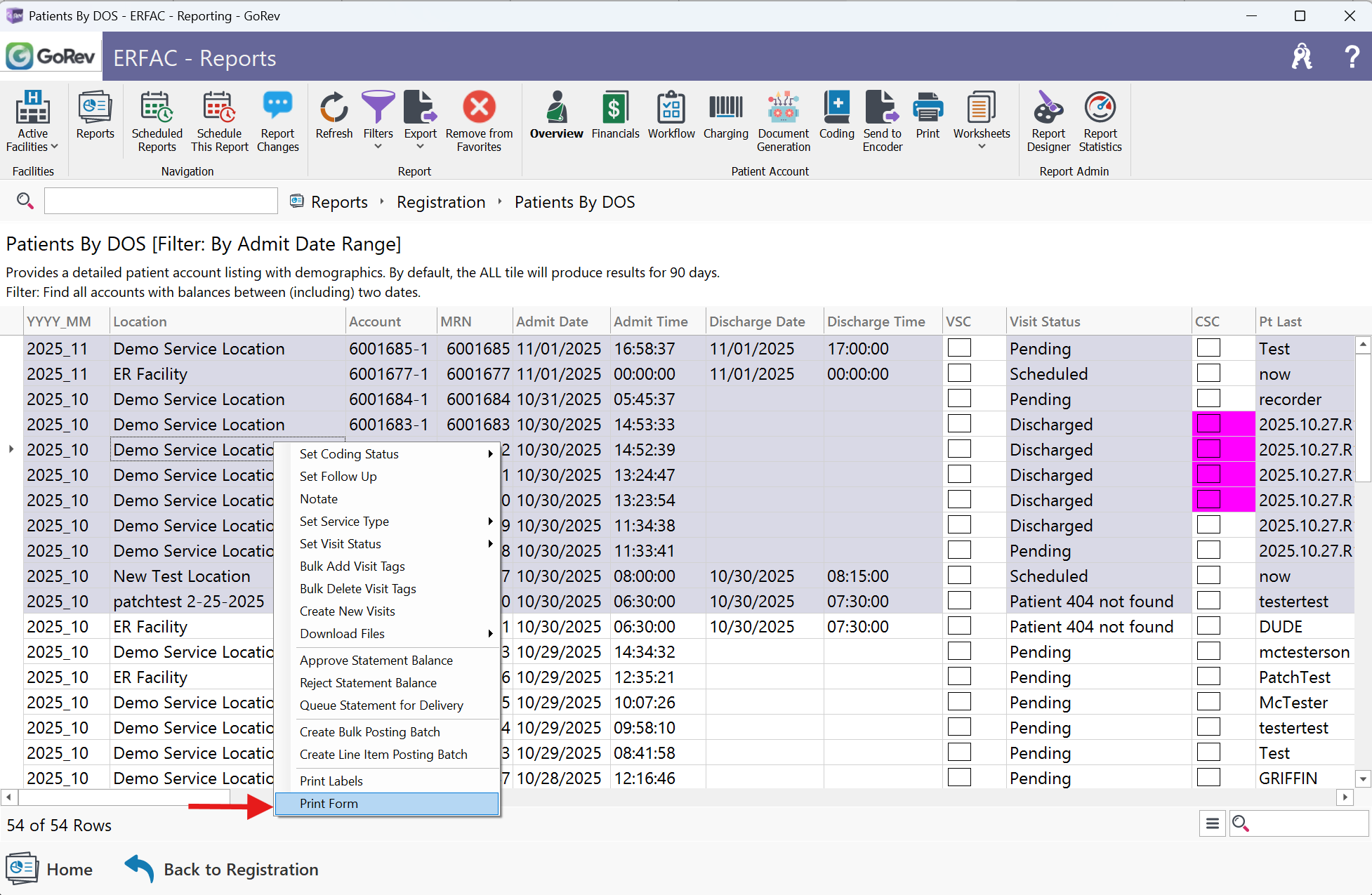Viewport: 1372px width, 895px height.
Task: Check VSC box in DUDE patient row
Action: coord(959,626)
